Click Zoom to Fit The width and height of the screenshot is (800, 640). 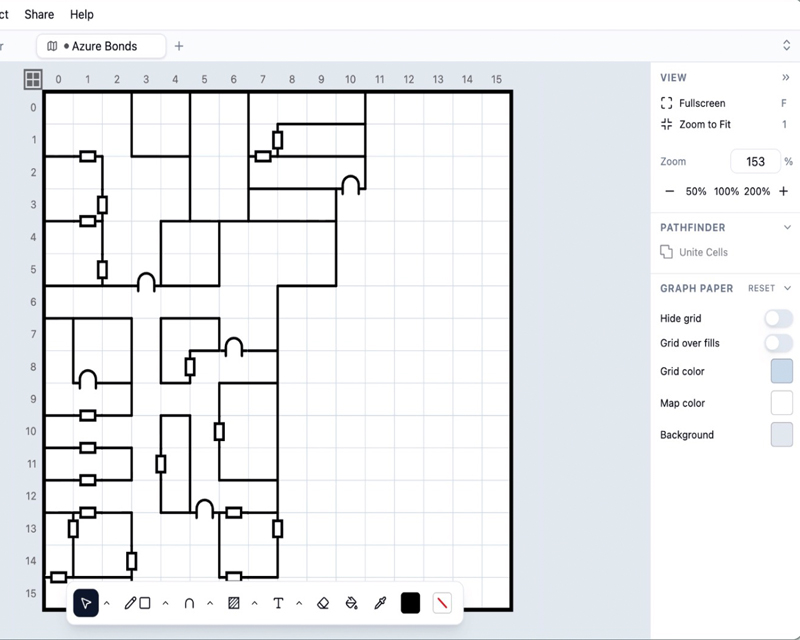tap(705, 125)
